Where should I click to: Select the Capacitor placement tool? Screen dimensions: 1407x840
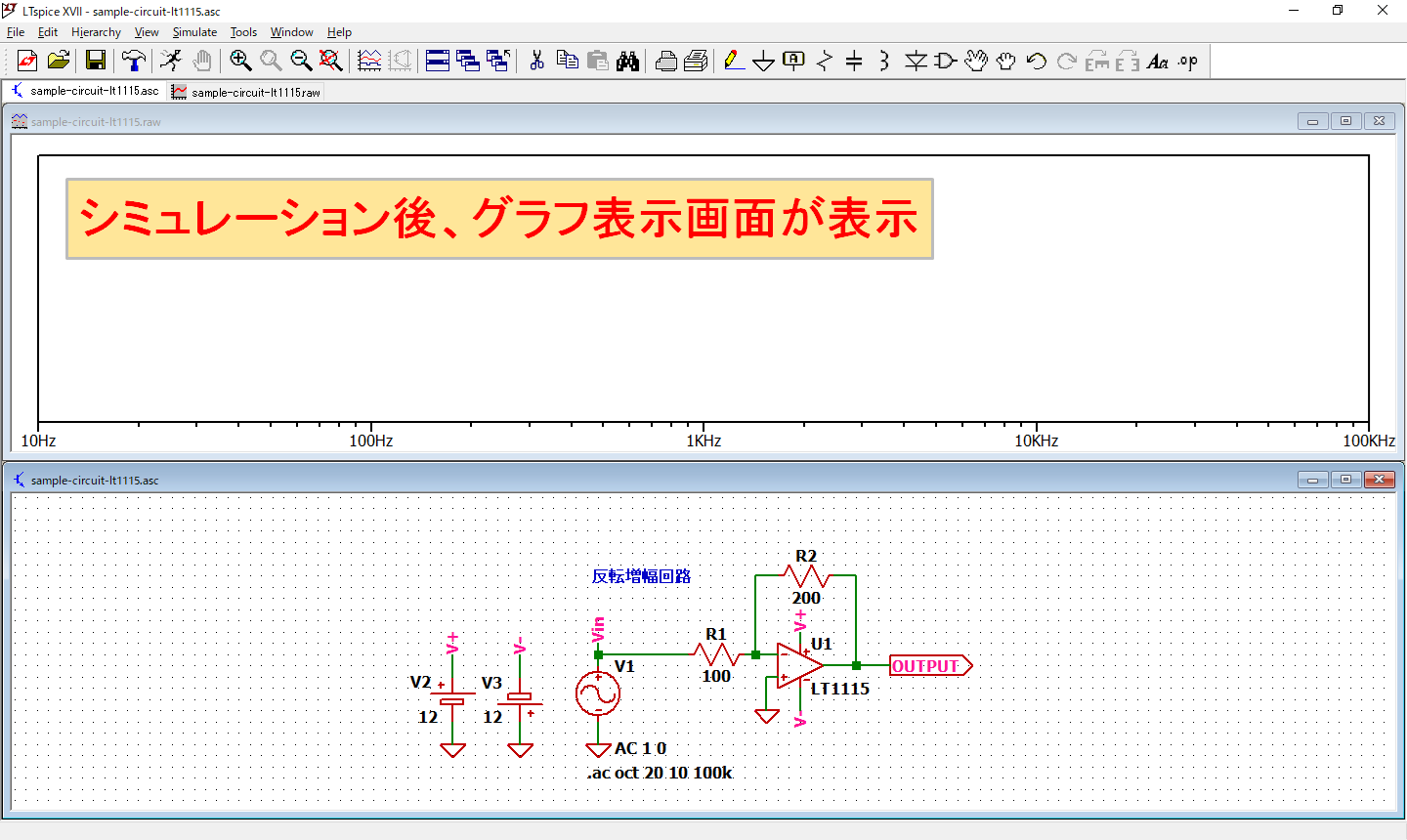(854, 61)
